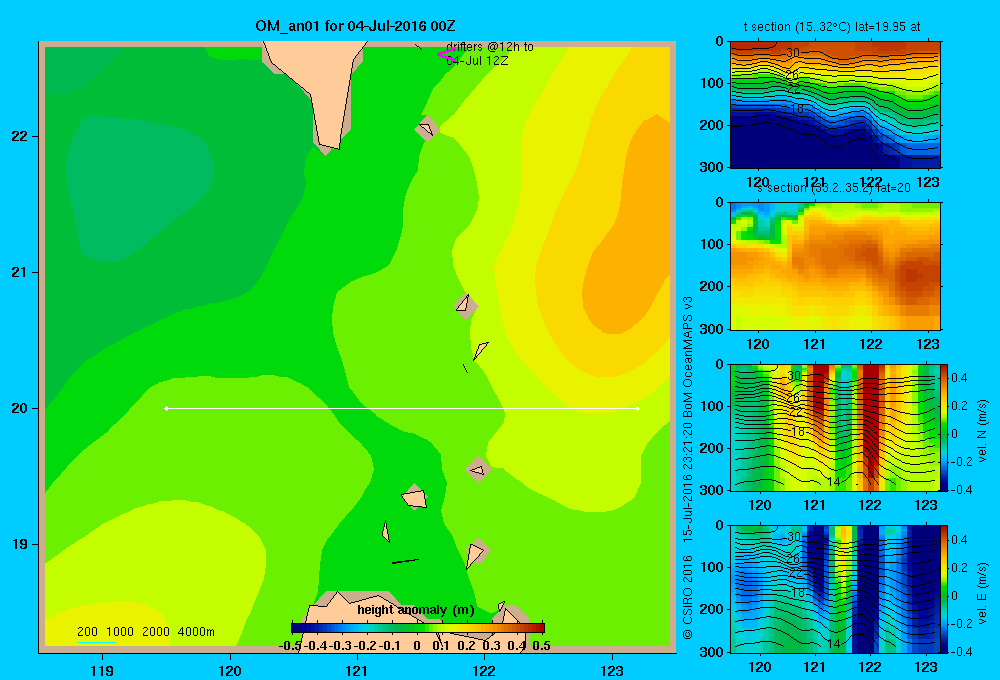Click longitude 120 label under vel. E section
The image size is (1000, 680).
click(x=760, y=667)
